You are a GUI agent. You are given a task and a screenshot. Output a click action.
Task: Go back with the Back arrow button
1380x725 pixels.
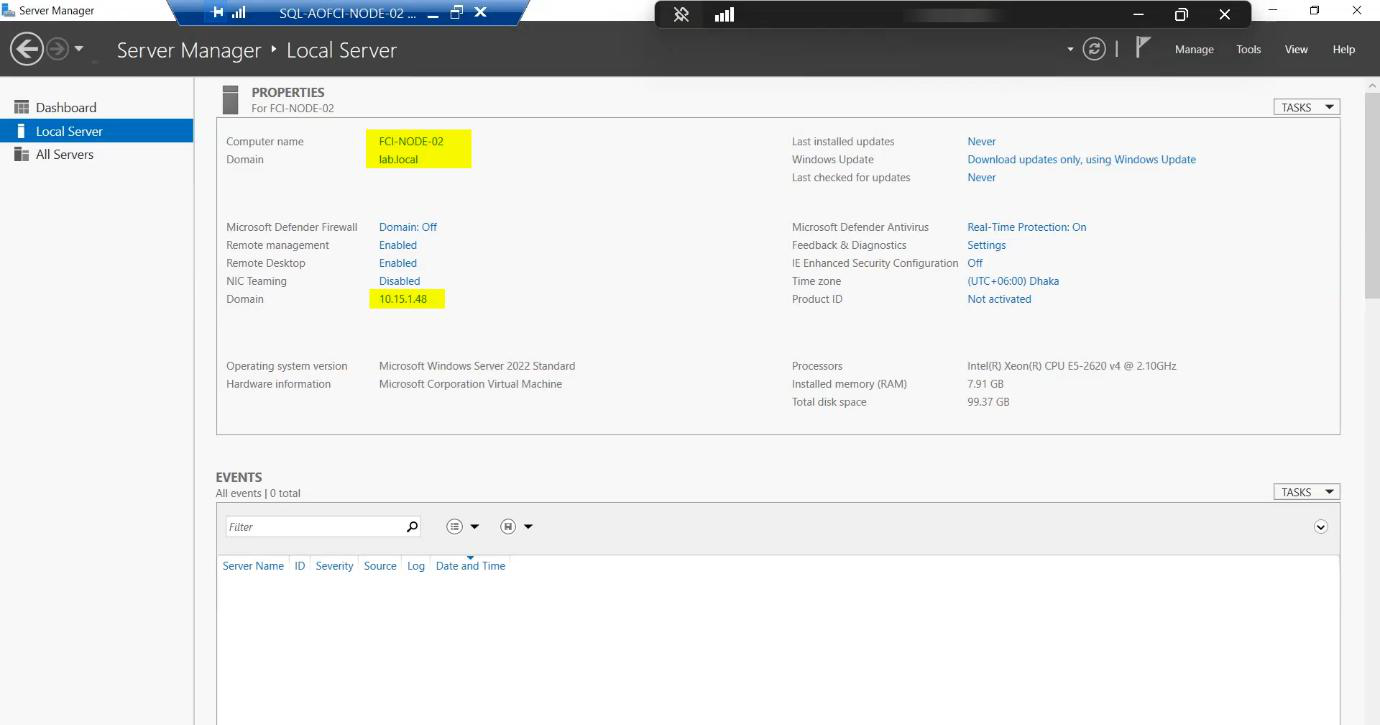click(27, 49)
